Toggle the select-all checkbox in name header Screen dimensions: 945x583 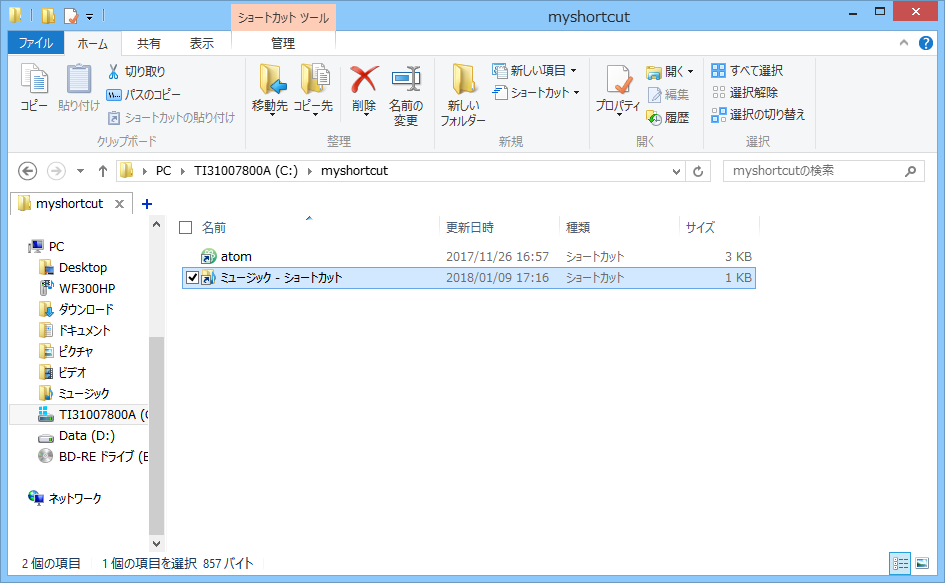click(x=186, y=227)
